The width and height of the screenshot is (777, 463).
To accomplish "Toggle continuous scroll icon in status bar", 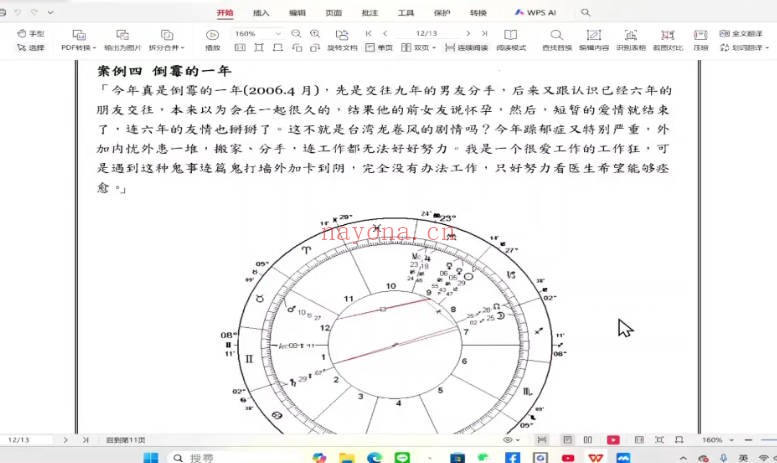I will tap(542, 440).
